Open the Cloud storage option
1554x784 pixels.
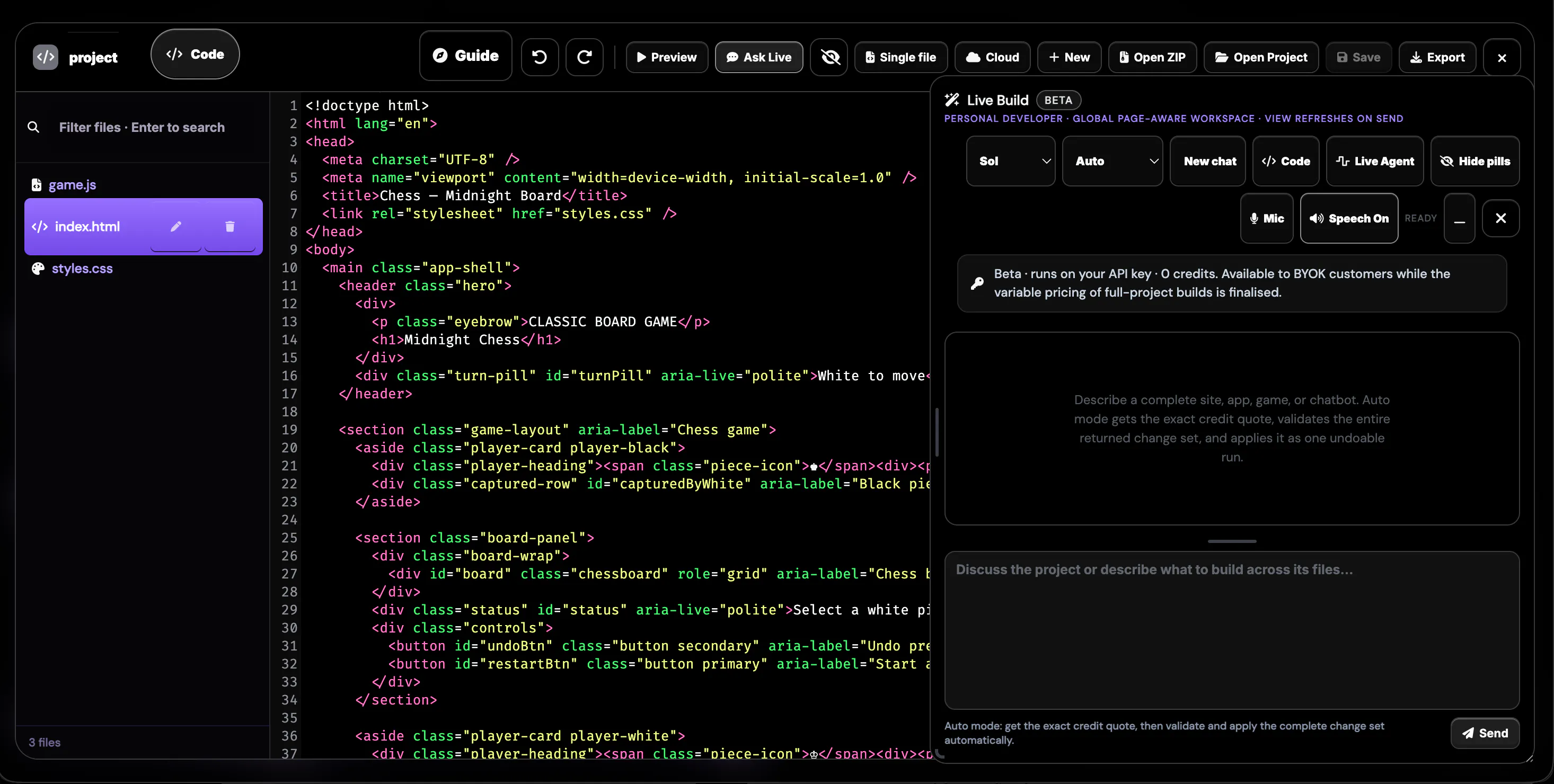tap(992, 57)
